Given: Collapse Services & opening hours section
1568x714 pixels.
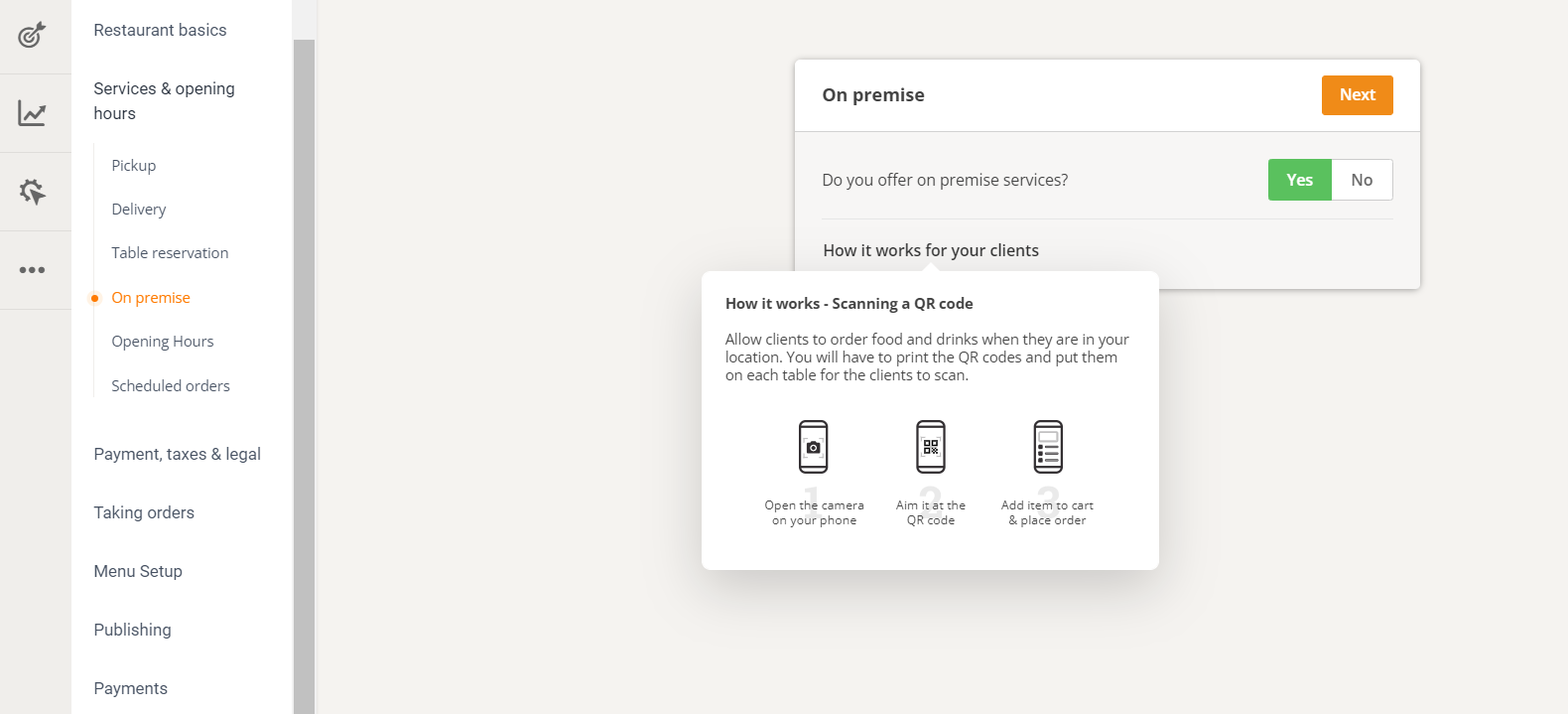Looking at the screenshot, I should click(164, 100).
